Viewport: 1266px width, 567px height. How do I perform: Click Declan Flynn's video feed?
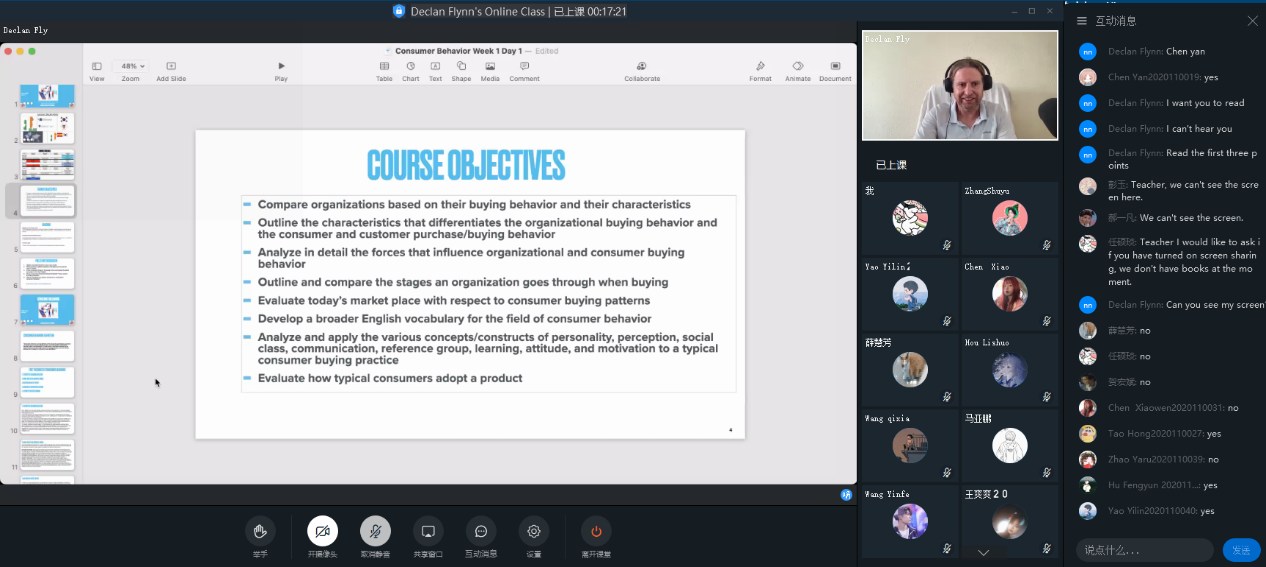click(959, 85)
